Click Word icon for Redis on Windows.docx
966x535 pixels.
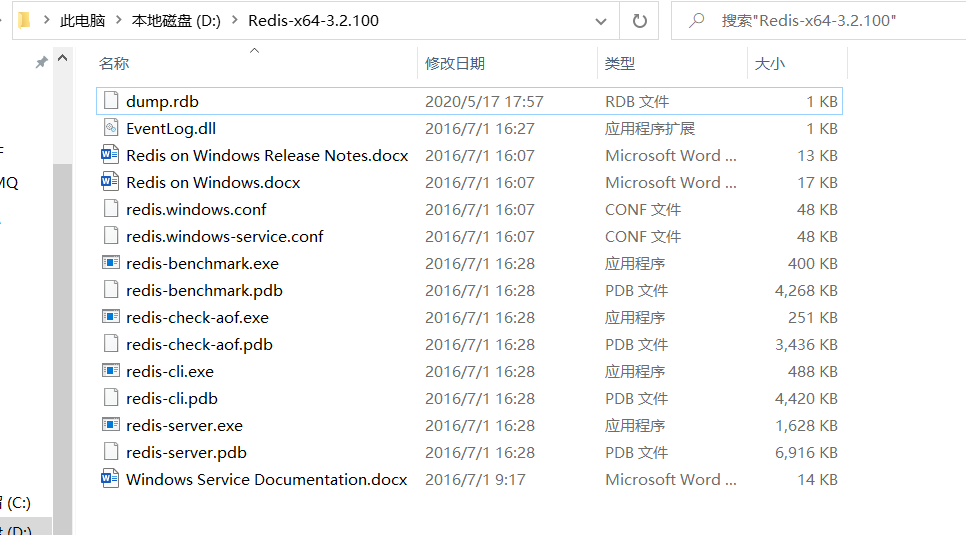tap(110, 181)
